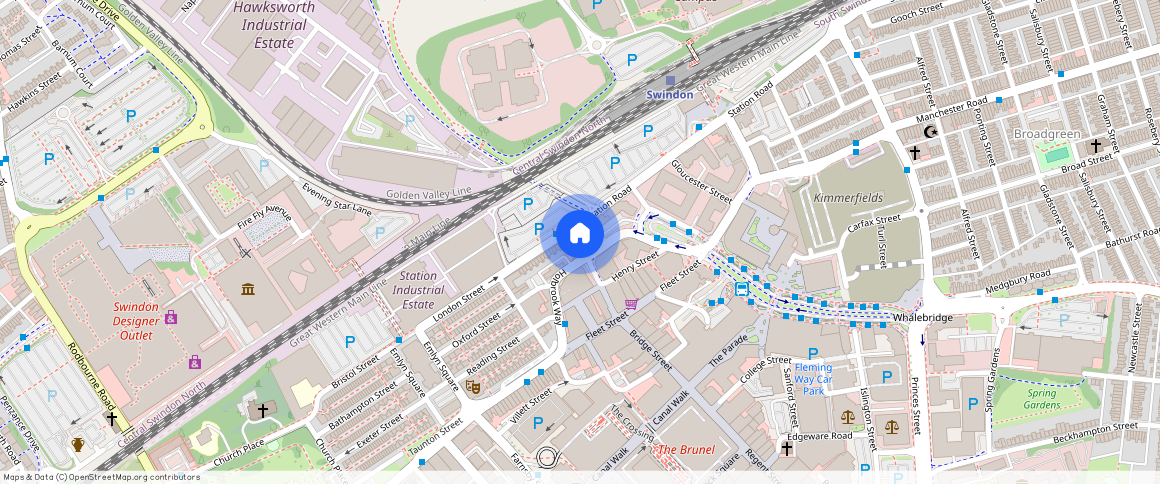Click the church cross beside Church Place
Image resolution: width=1160 pixels, height=484 pixels.
263,410
